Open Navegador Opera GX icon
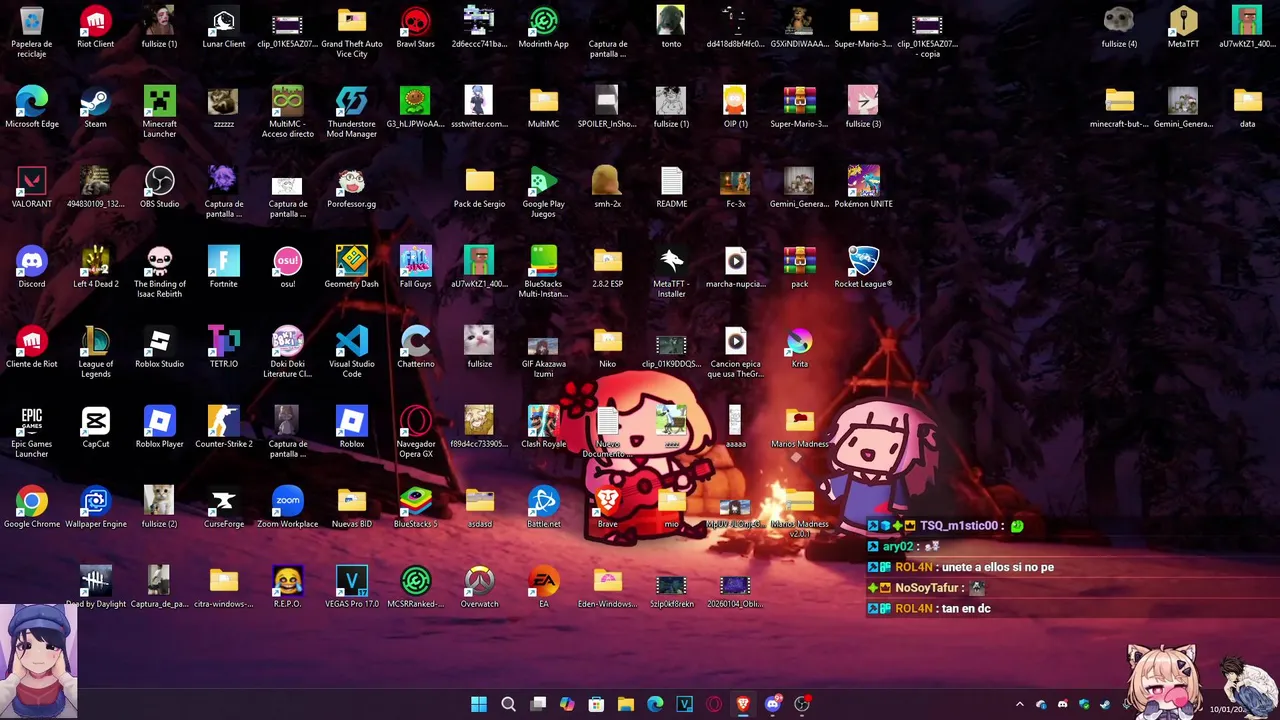Screen dimensions: 1280x720 click(416, 432)
